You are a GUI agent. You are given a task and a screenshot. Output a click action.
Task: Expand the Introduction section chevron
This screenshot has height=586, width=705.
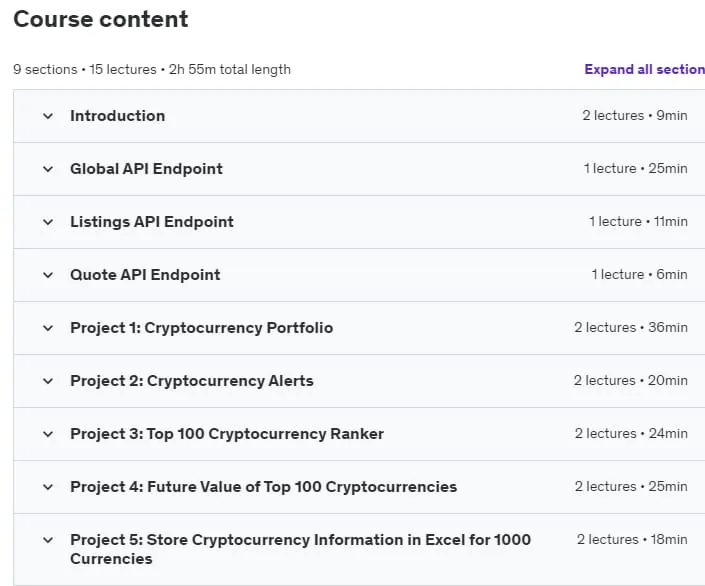coord(48,116)
